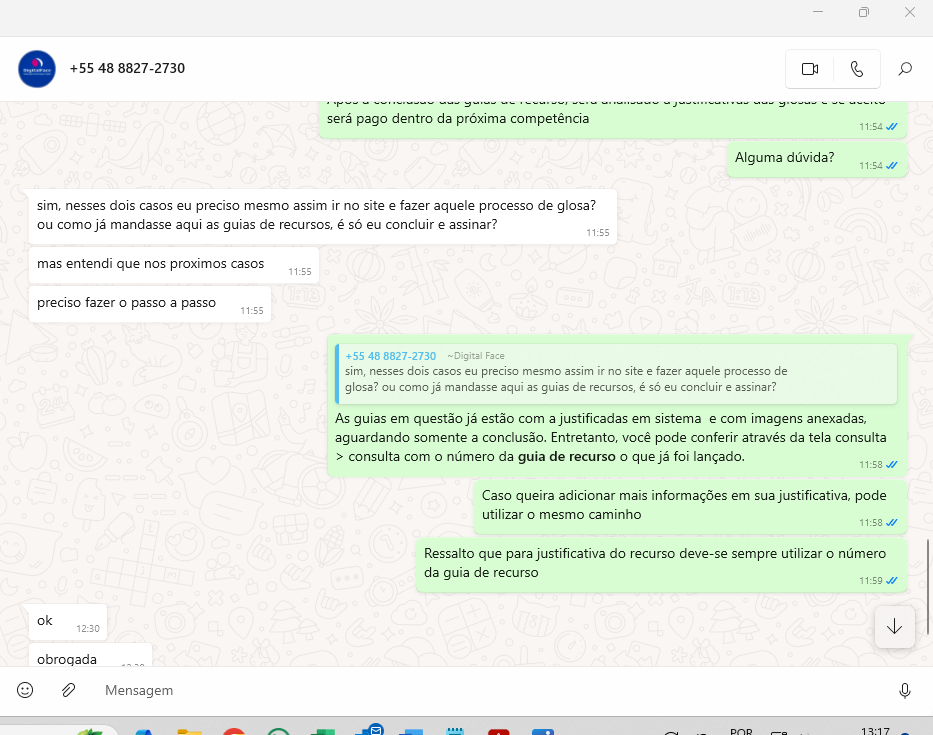Select received message 'sim, nesses dois casos' at 11:55
This screenshot has height=735, width=933.
point(323,217)
